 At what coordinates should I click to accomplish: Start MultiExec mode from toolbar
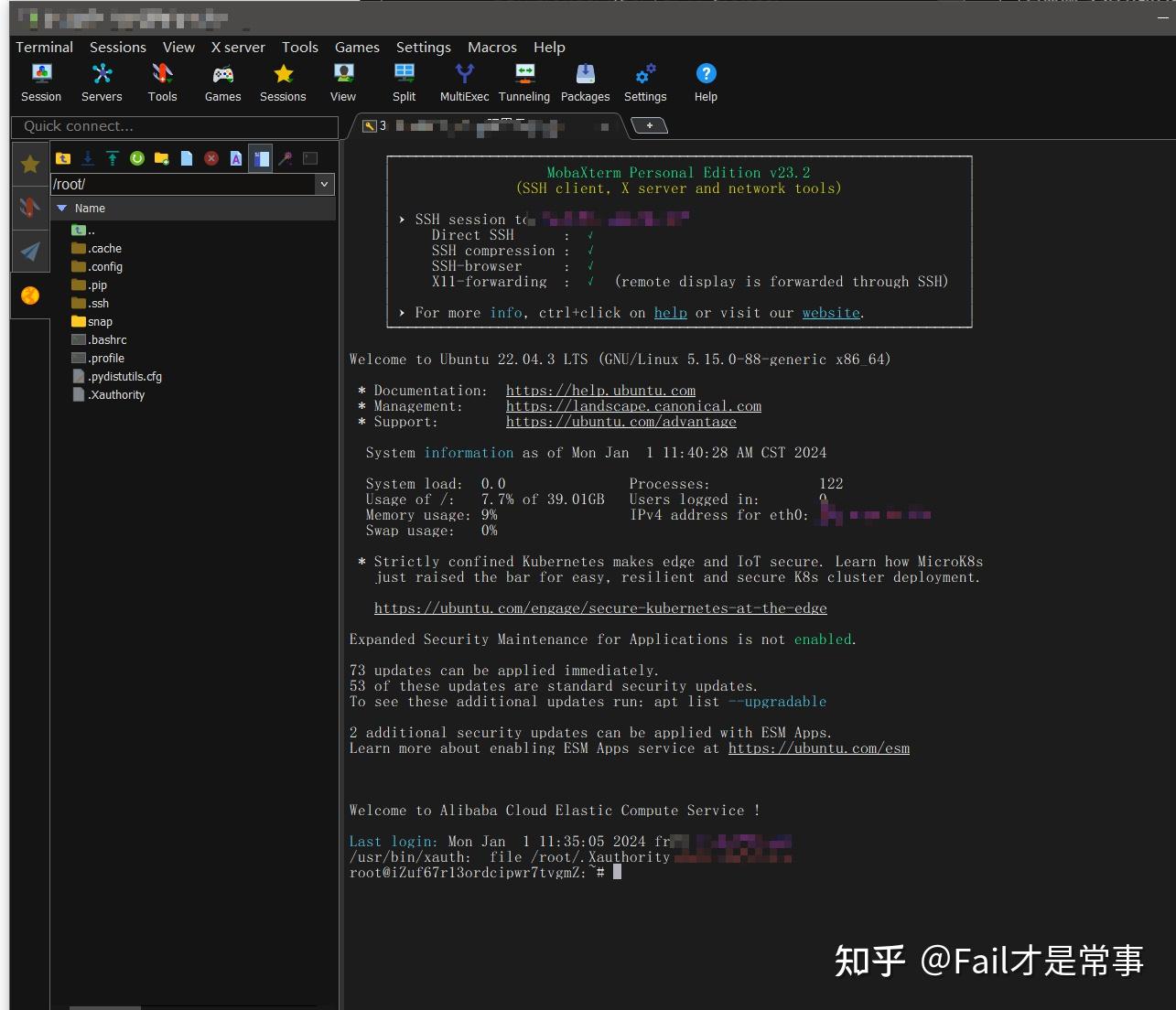(x=464, y=82)
